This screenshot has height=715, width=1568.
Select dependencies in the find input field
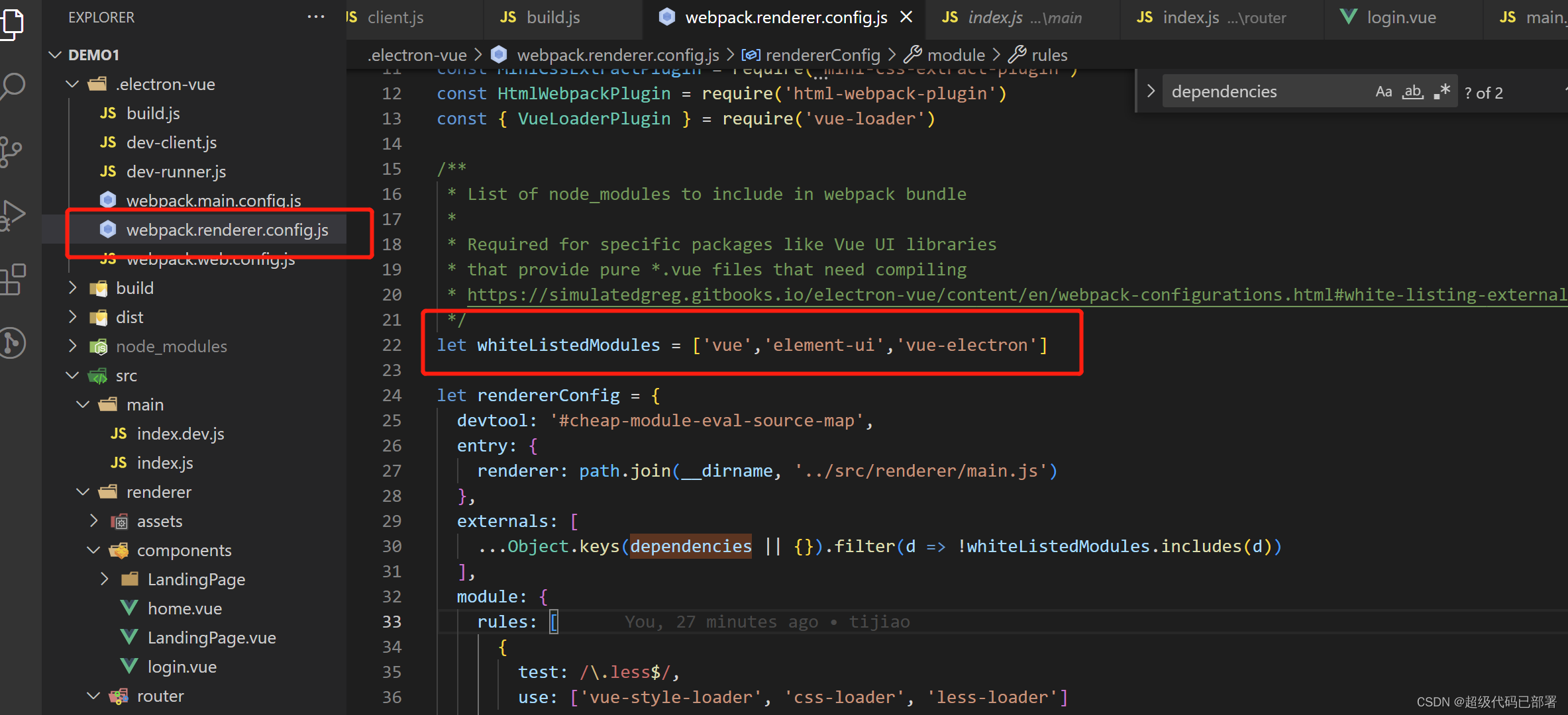click(x=1226, y=91)
